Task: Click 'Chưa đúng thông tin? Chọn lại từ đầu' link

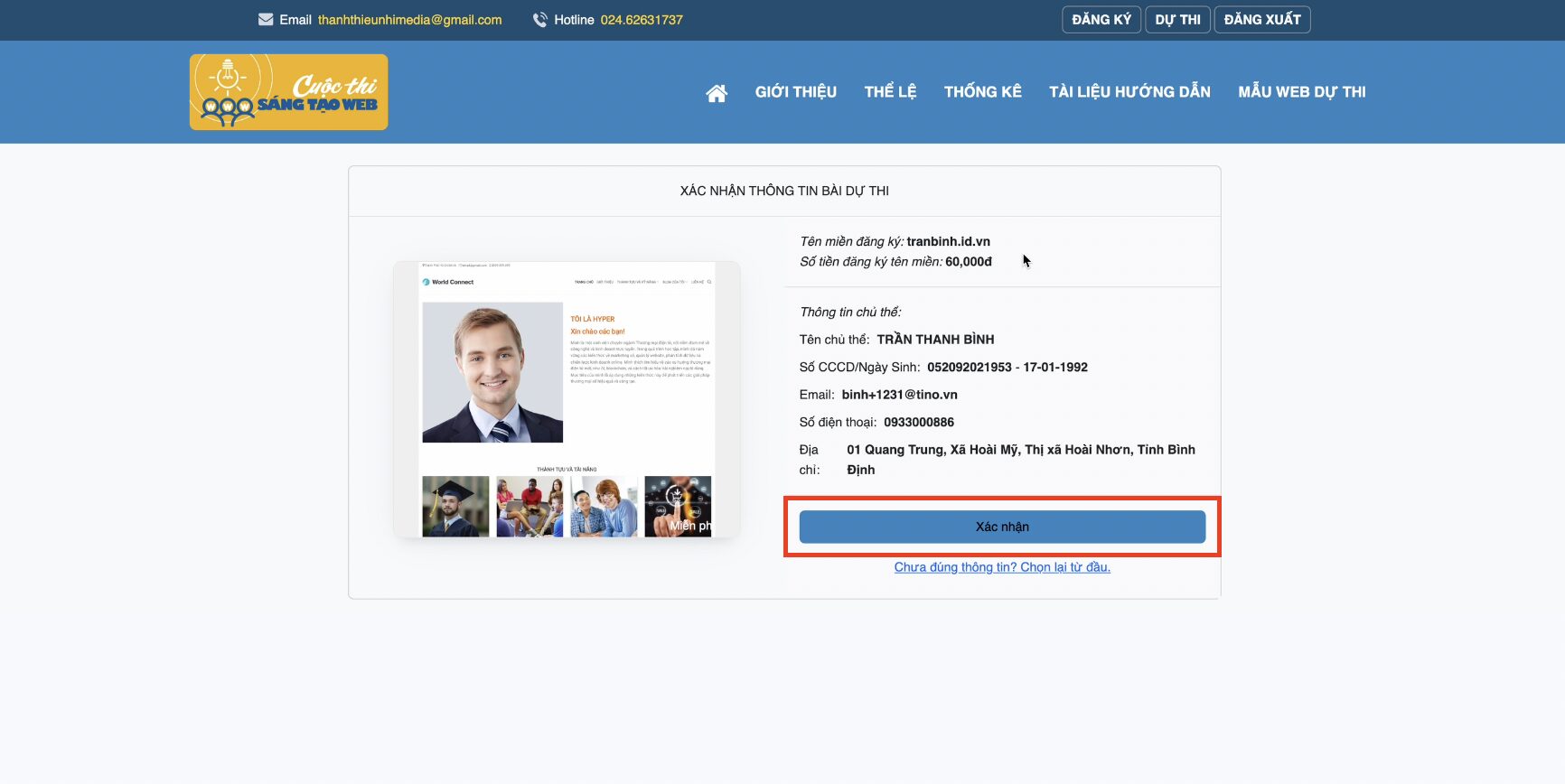Action: [x=1002, y=567]
